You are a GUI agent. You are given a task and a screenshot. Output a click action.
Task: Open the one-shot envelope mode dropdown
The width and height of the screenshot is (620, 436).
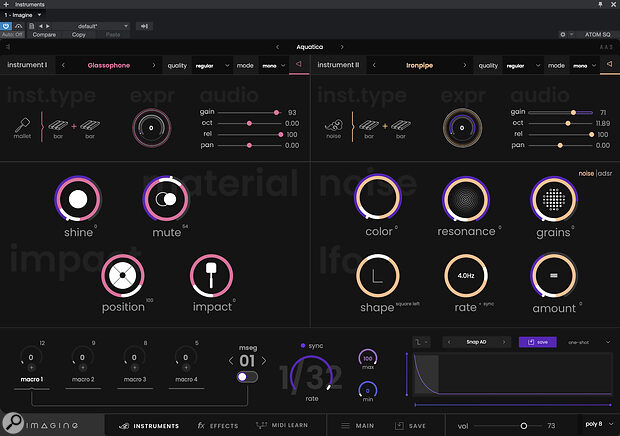point(588,342)
